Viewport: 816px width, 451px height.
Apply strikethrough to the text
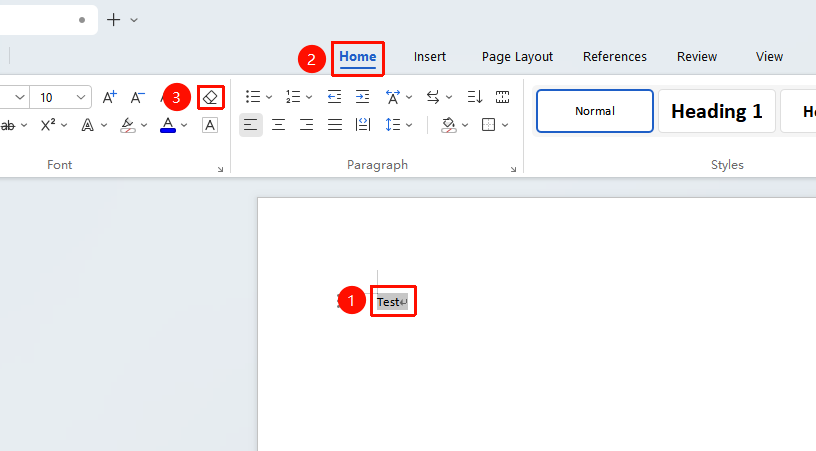(x=7, y=125)
